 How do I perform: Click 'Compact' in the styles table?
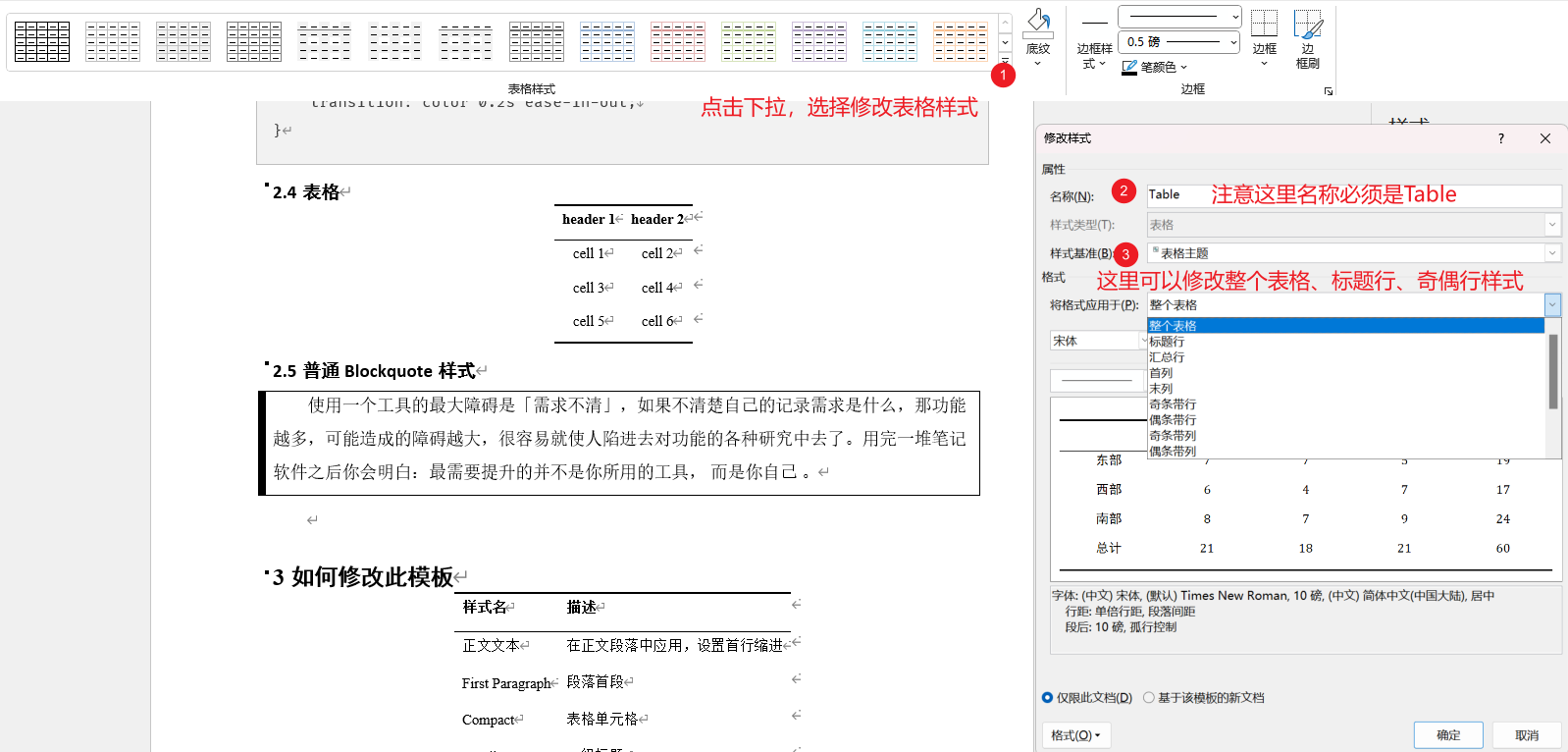(489, 720)
